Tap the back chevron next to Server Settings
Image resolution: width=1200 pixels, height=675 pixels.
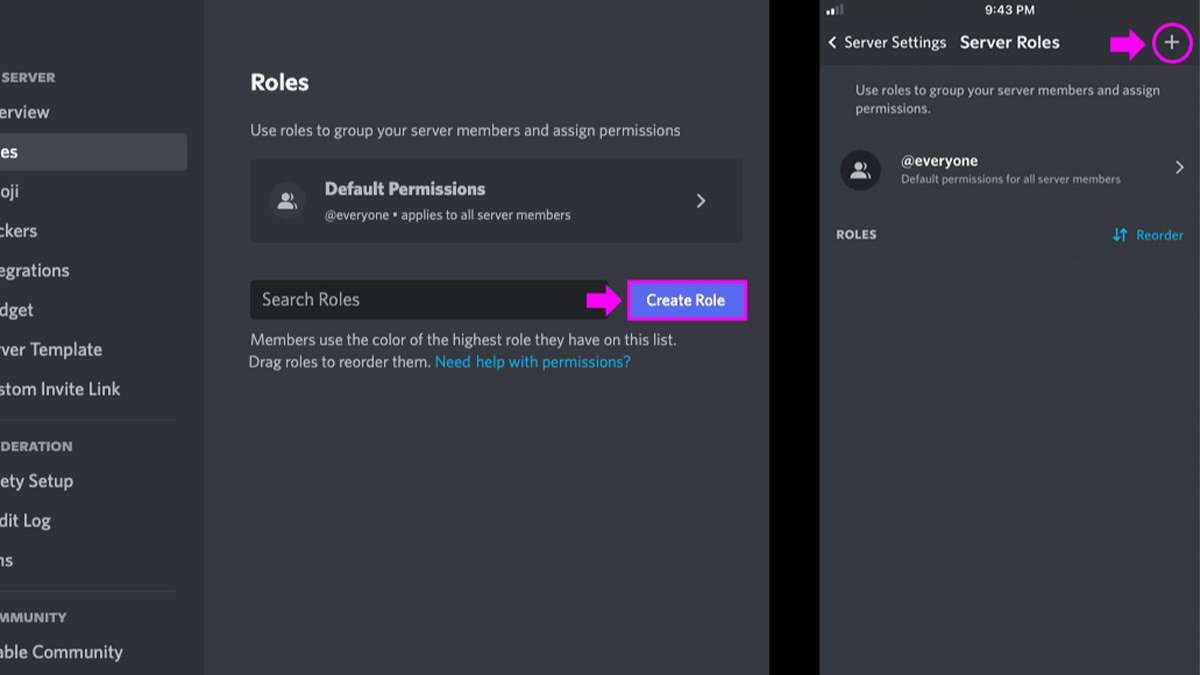[832, 42]
